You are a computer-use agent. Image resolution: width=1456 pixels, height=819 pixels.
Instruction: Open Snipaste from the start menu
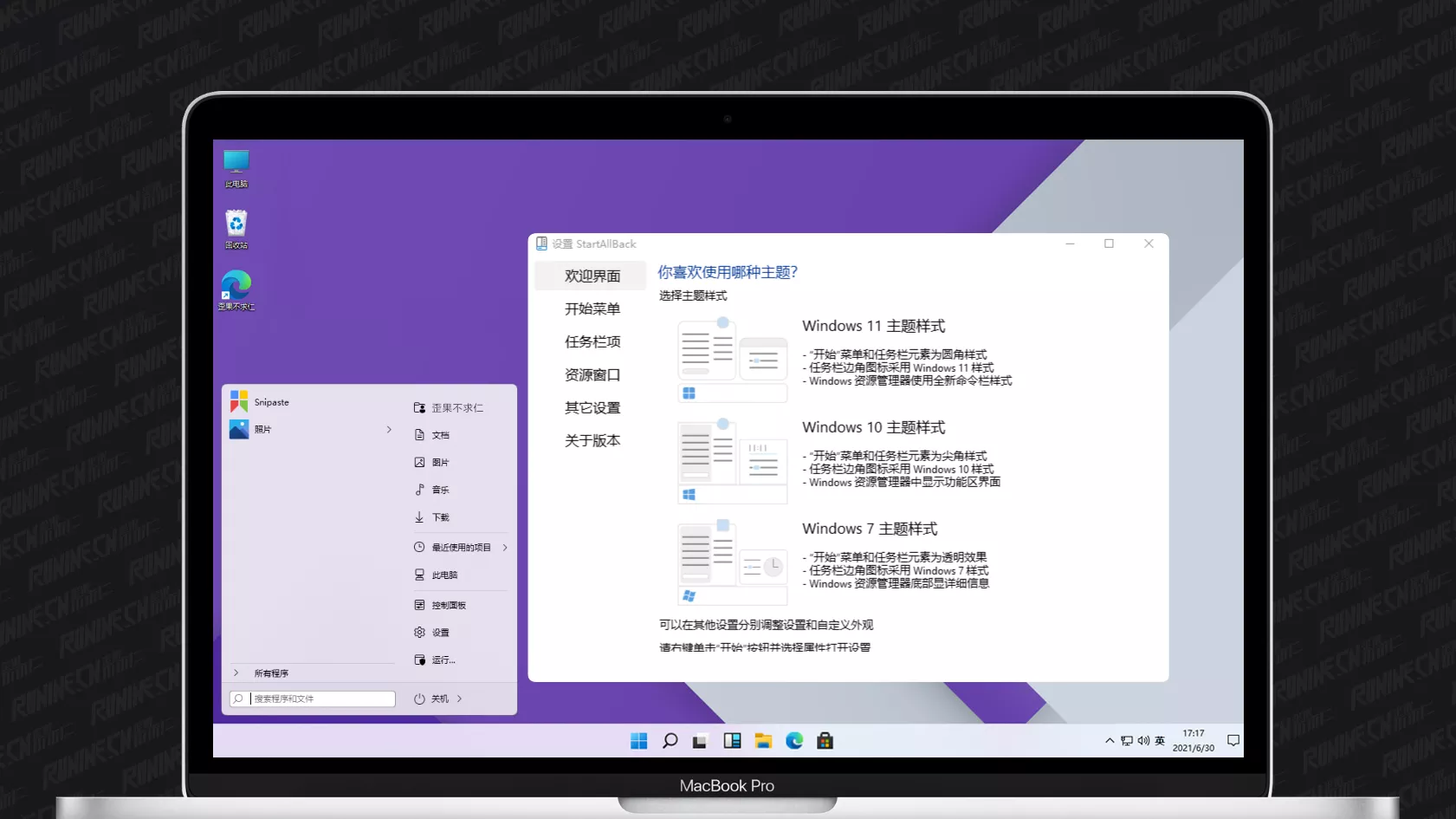[x=271, y=402]
